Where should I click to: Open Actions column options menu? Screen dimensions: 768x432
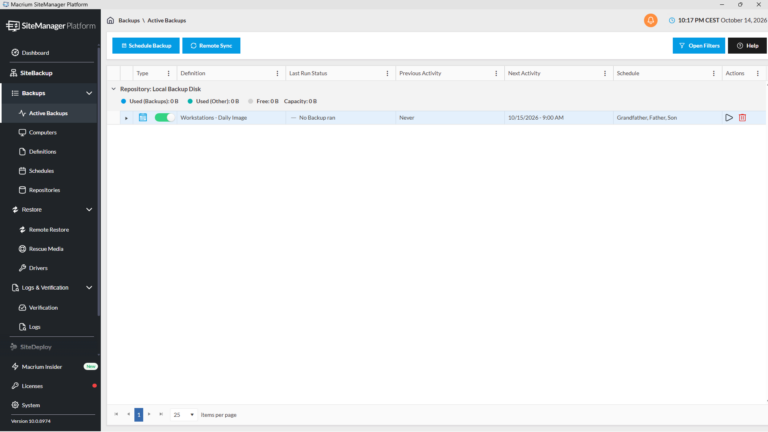pyautogui.click(x=757, y=73)
